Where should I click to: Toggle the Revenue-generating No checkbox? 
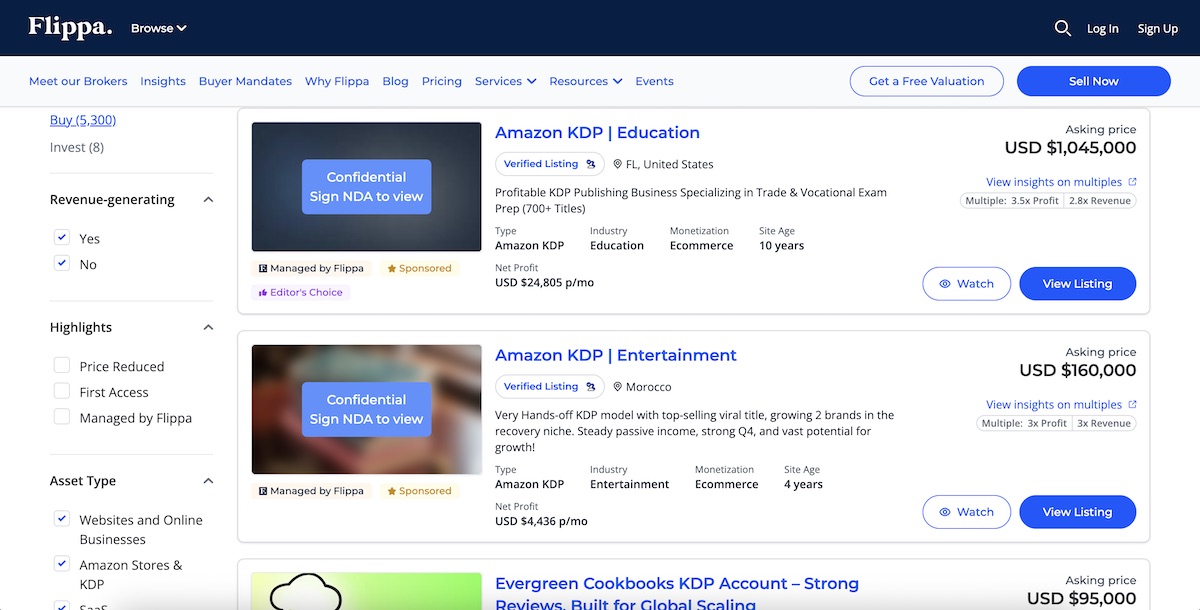[62, 264]
